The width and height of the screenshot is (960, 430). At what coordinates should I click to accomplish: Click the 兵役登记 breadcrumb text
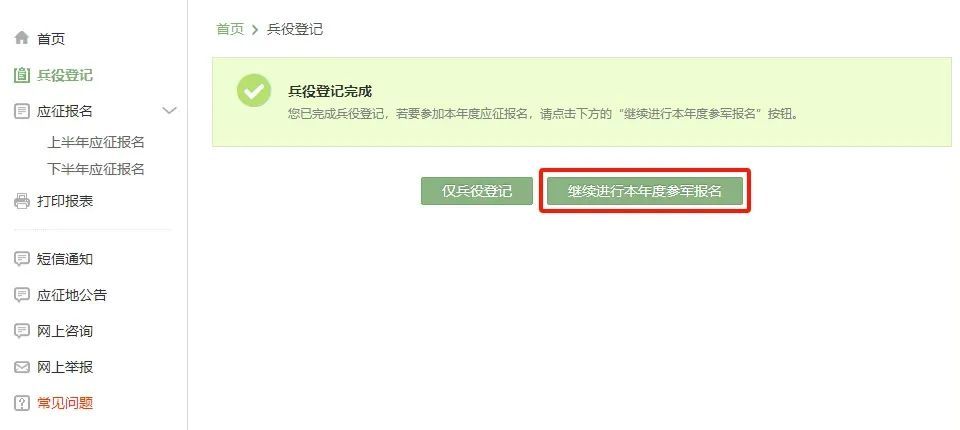click(295, 29)
